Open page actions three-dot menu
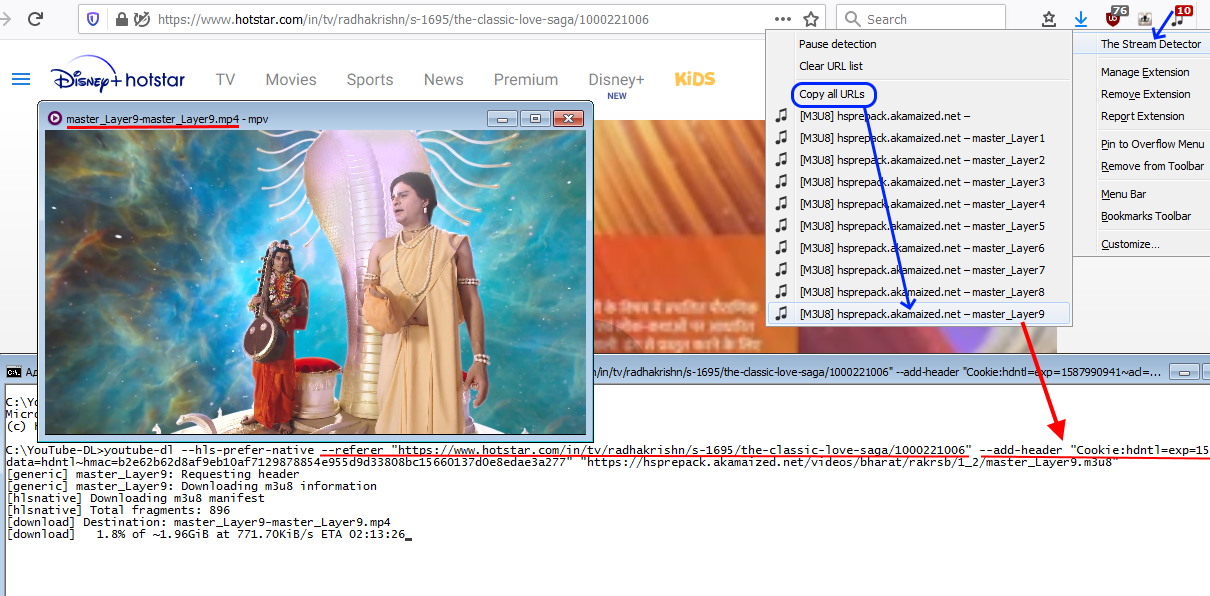1210x596 pixels. (783, 19)
